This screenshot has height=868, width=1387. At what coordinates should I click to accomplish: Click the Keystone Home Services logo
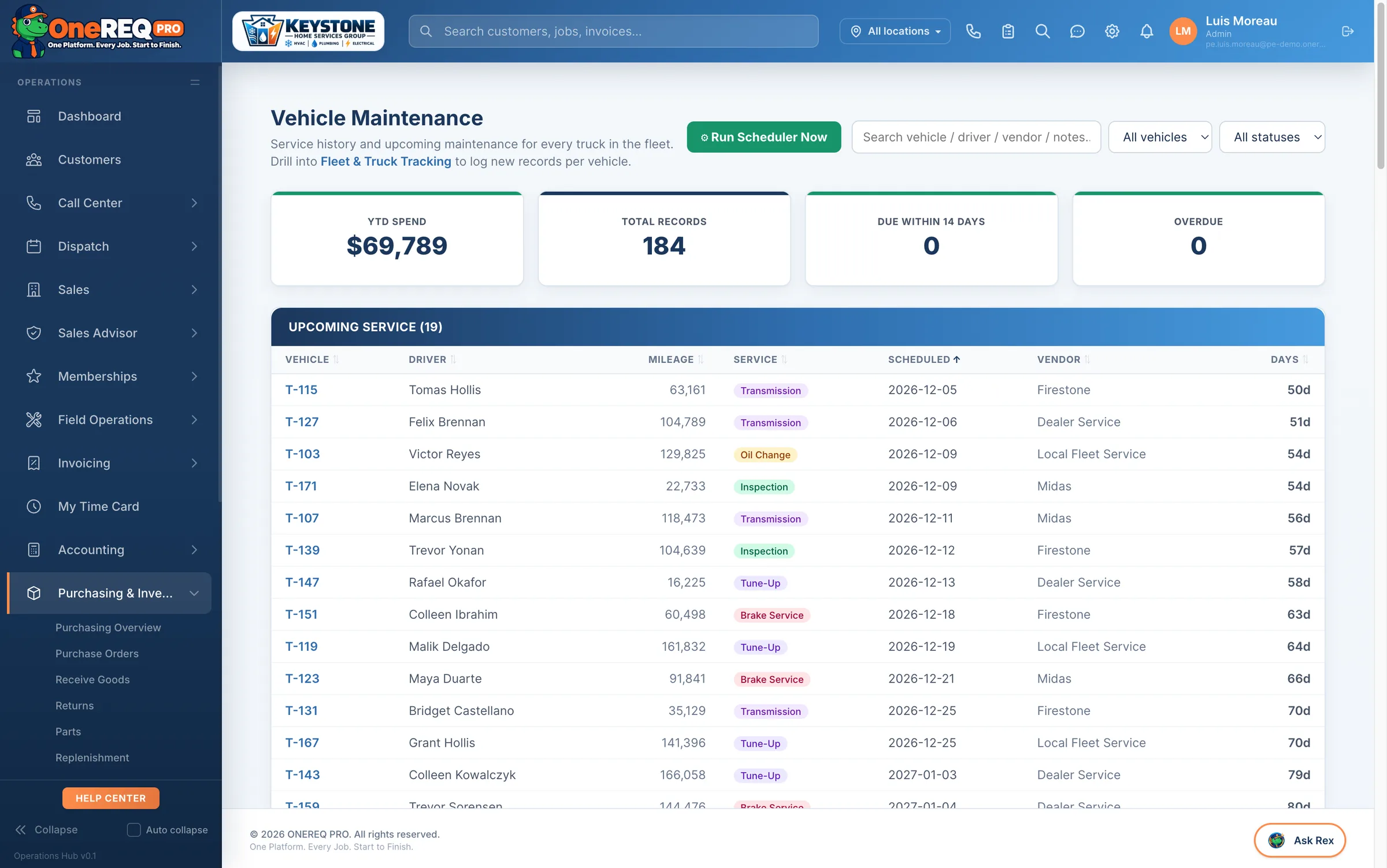(308, 31)
